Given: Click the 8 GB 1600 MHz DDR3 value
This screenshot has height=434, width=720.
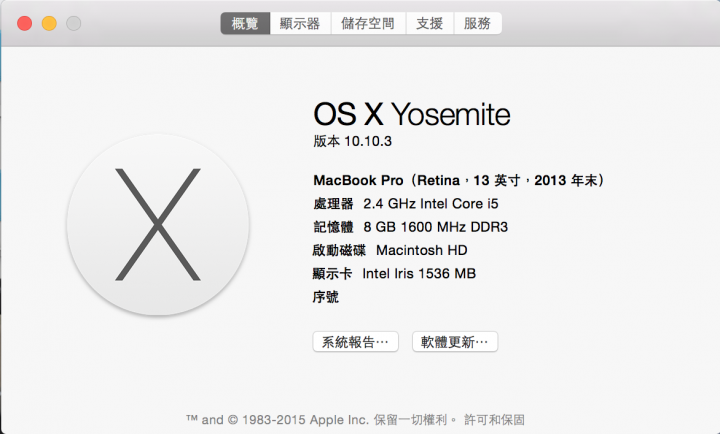Looking at the screenshot, I should 436,227.
